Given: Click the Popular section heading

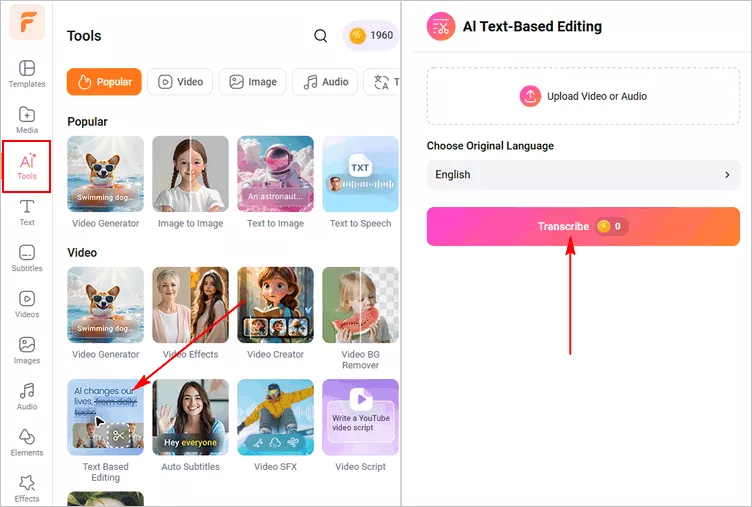Looking at the screenshot, I should click(x=87, y=122).
